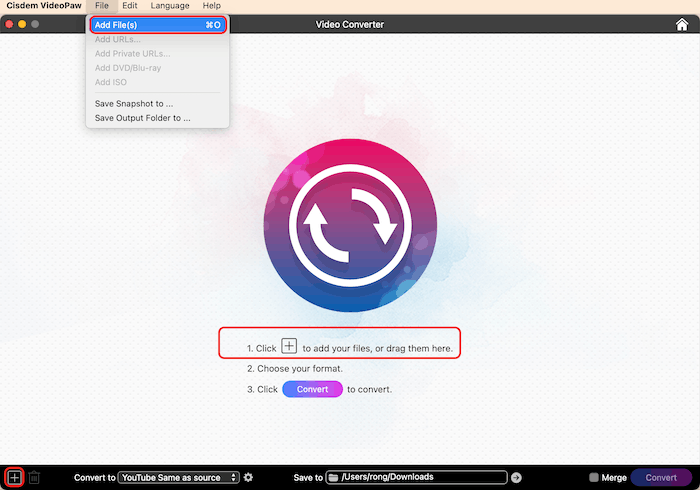The image size is (700, 490).
Task: Click the folder icon in Save to field
Action: pos(334,478)
